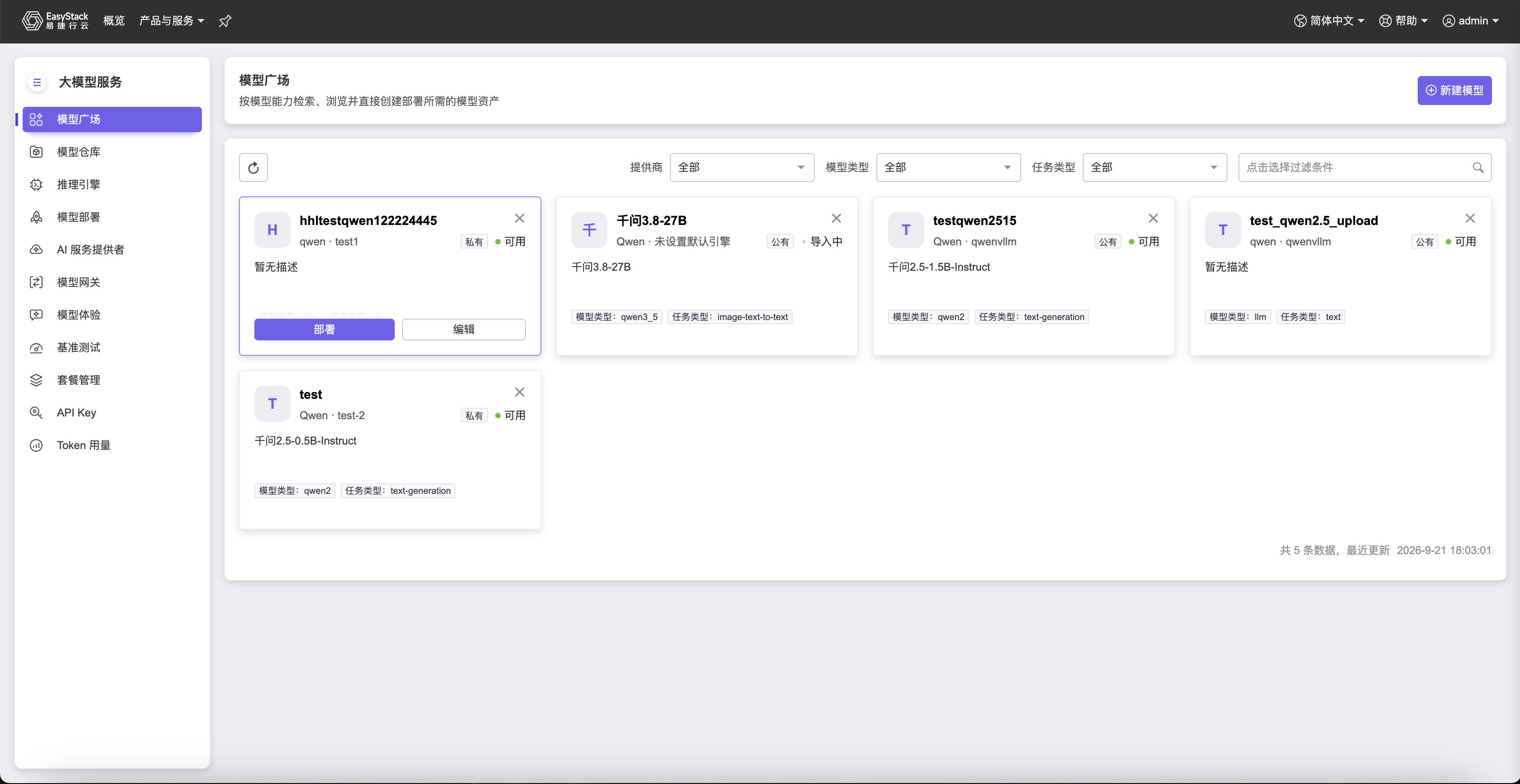Open 模型部署 sidebar item
The height and width of the screenshot is (784, 1520).
[x=112, y=217]
